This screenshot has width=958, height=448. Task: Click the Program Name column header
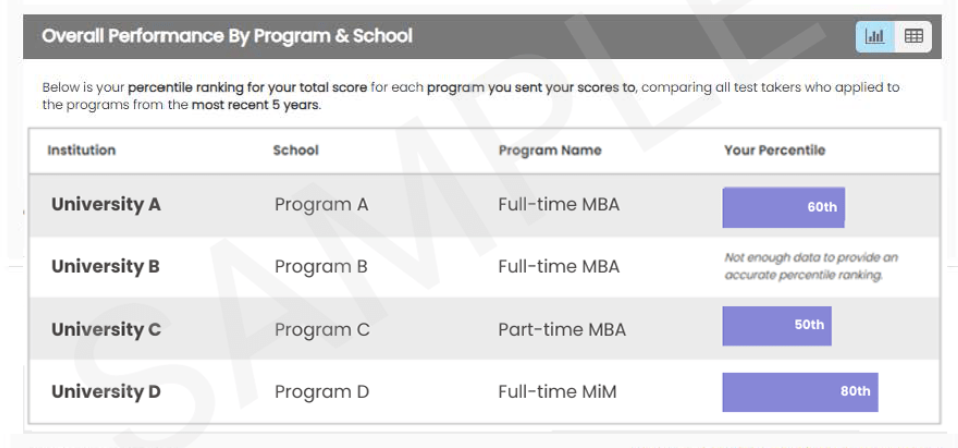pos(549,150)
